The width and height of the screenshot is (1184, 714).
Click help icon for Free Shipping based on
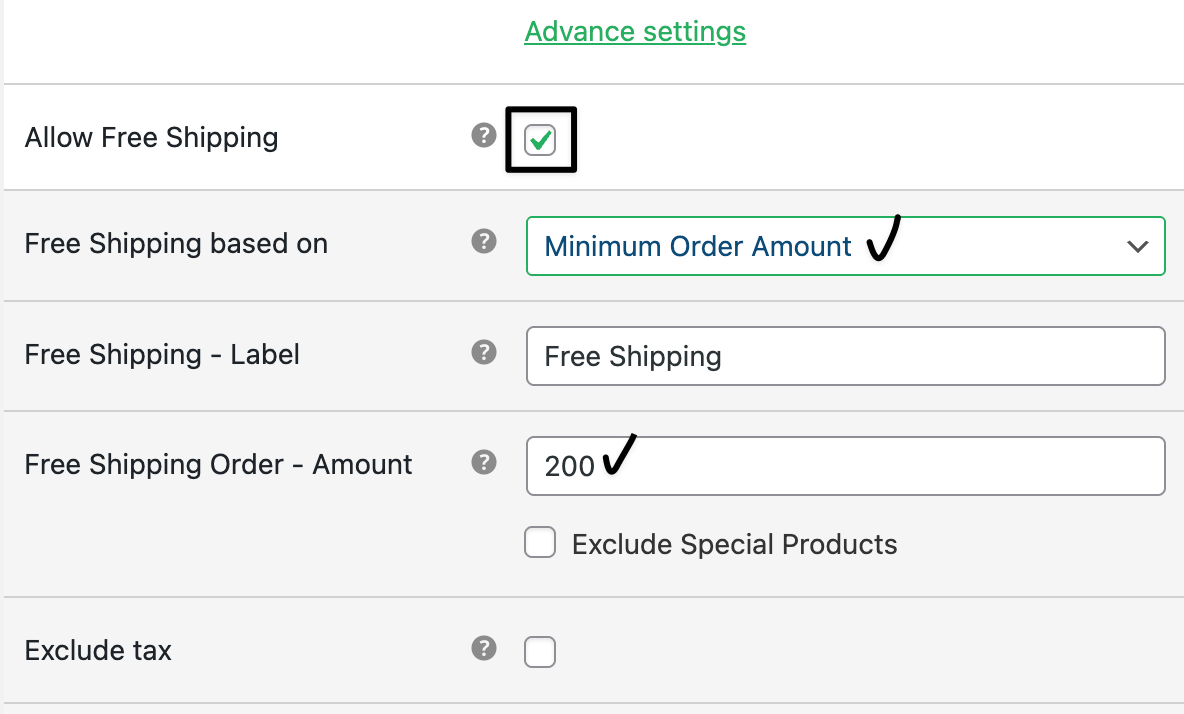pyautogui.click(x=484, y=241)
